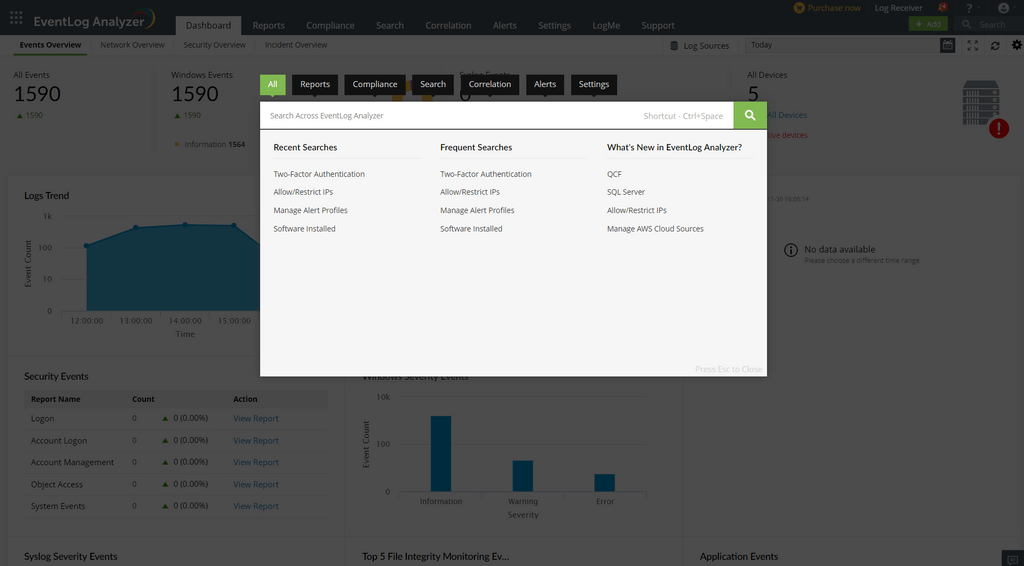The height and width of the screenshot is (566, 1024).
Task: Open frequent search Two-Factor Authentication
Action: tap(485, 174)
